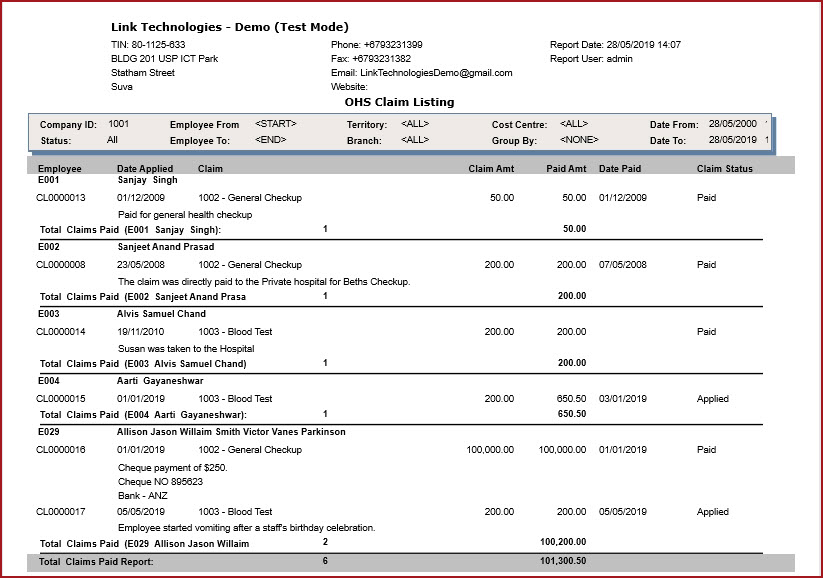Viewport: 823px width, 578px height.
Task: Click the Total Claims Paid Report row
Action: pos(98,562)
